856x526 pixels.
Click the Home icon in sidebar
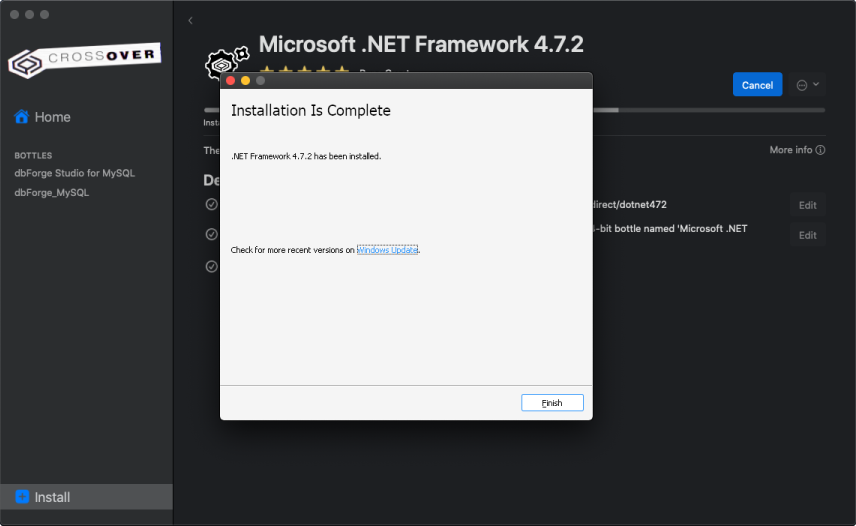click(21, 117)
